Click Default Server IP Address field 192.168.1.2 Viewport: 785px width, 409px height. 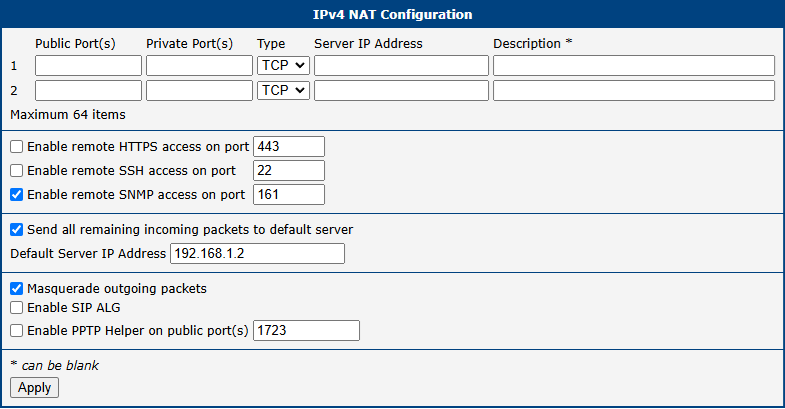[x=257, y=254]
